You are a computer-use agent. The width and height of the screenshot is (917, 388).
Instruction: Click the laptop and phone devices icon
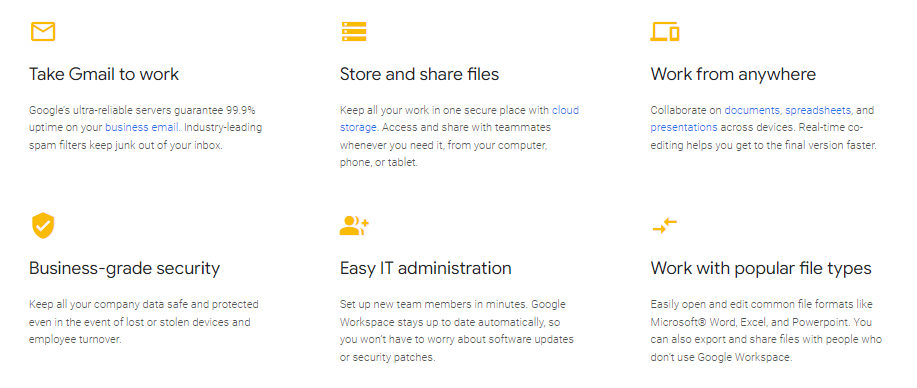(665, 32)
